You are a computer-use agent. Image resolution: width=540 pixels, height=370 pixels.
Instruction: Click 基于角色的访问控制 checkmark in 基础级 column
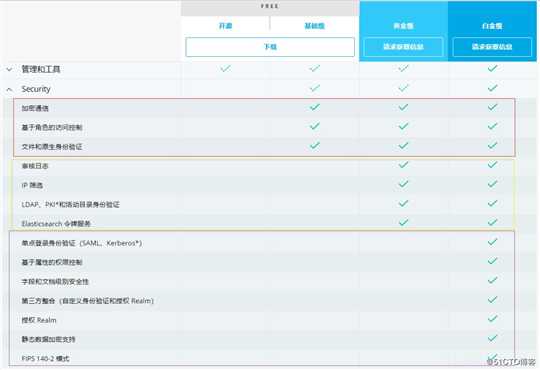click(x=314, y=126)
